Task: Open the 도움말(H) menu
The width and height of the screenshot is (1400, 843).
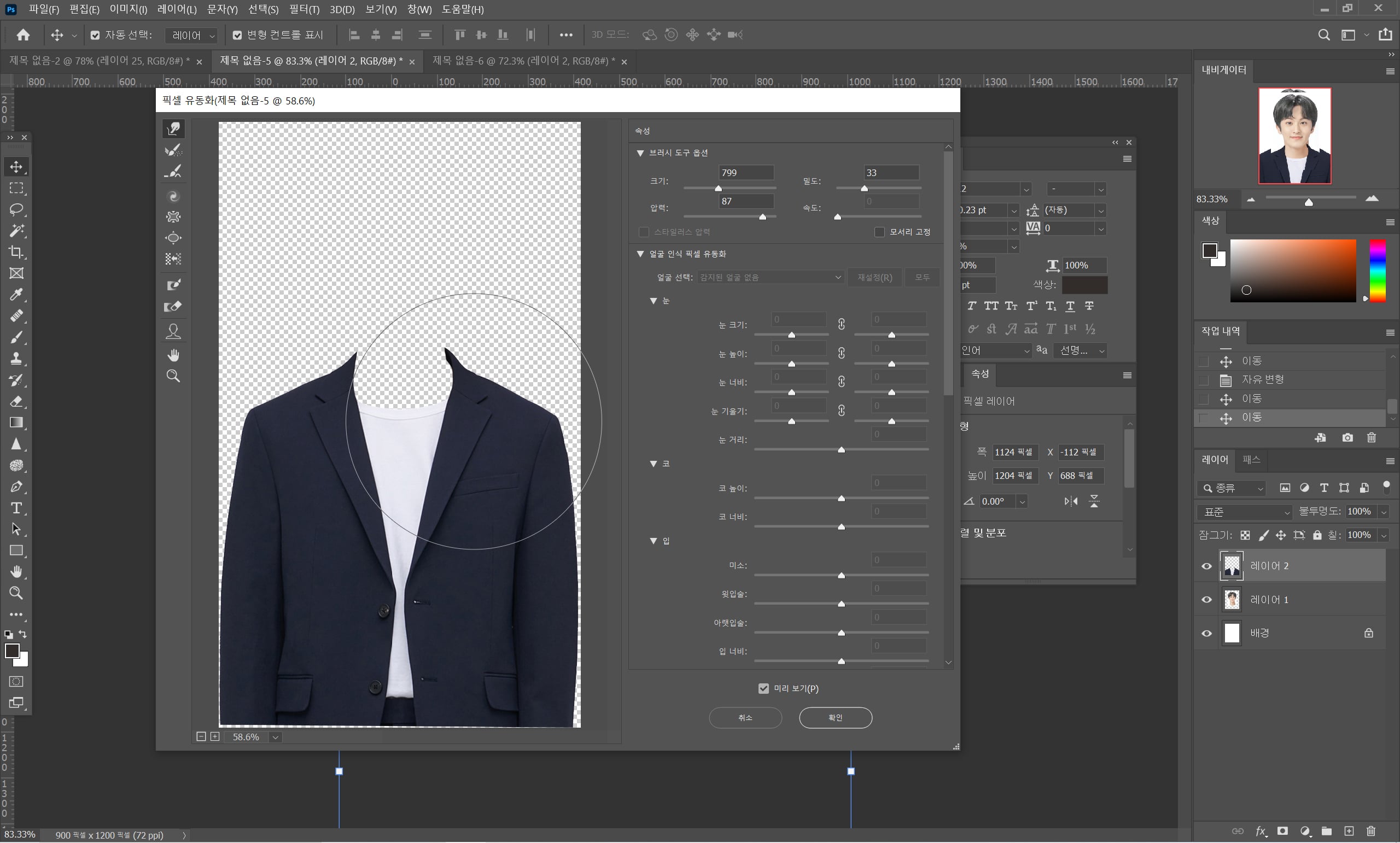Action: tap(463, 9)
